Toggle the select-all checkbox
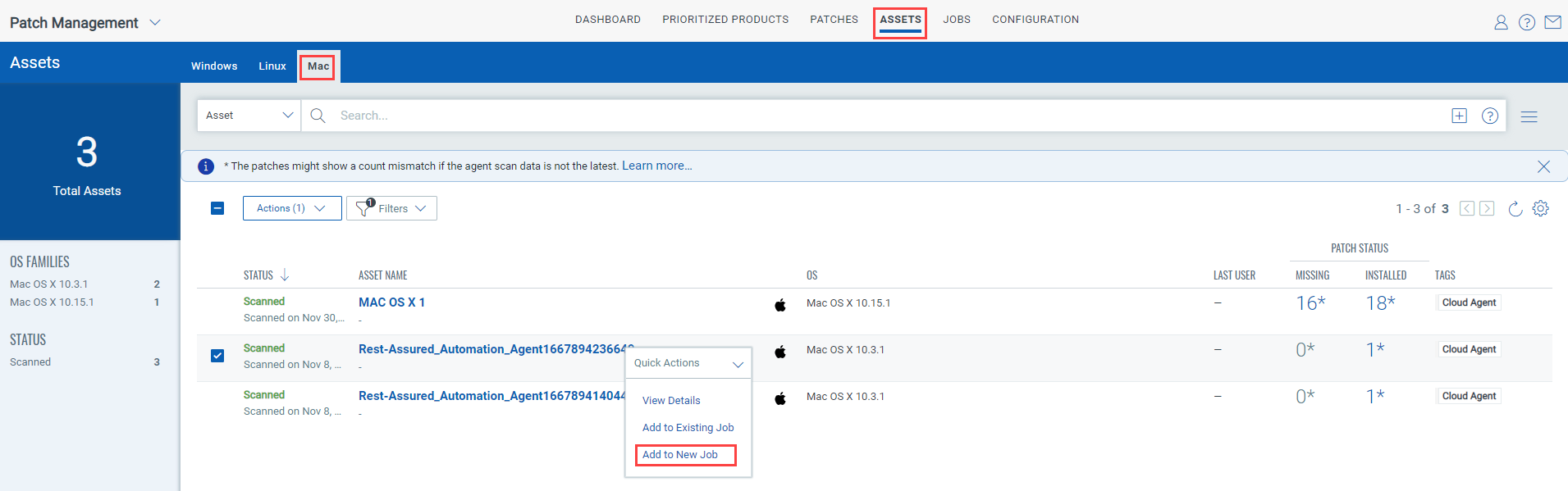 pos(217,208)
